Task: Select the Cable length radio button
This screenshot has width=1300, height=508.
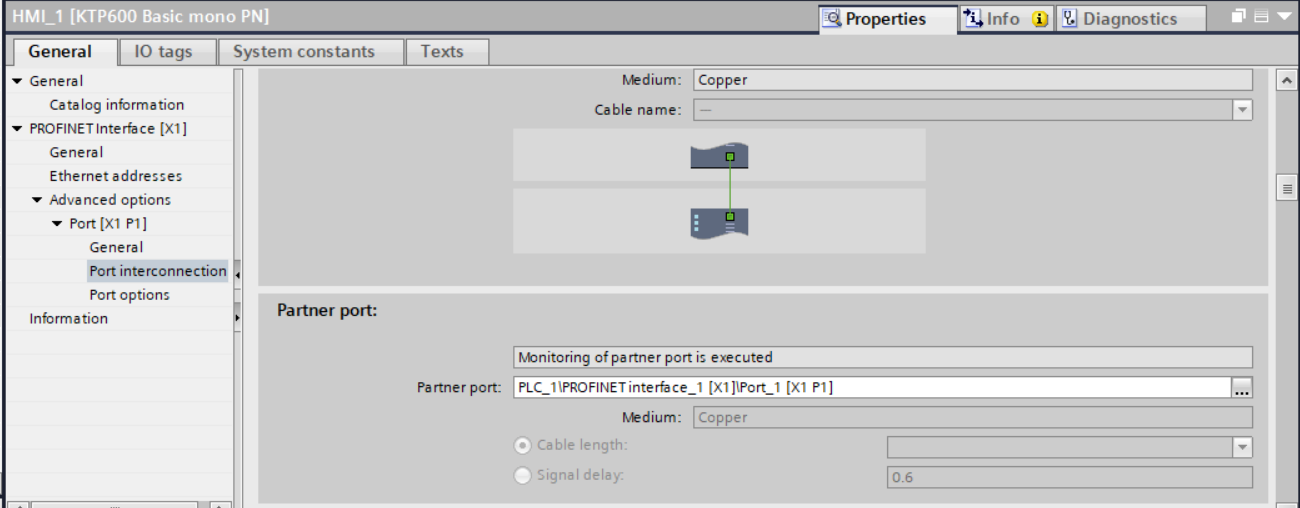Action: click(522, 445)
